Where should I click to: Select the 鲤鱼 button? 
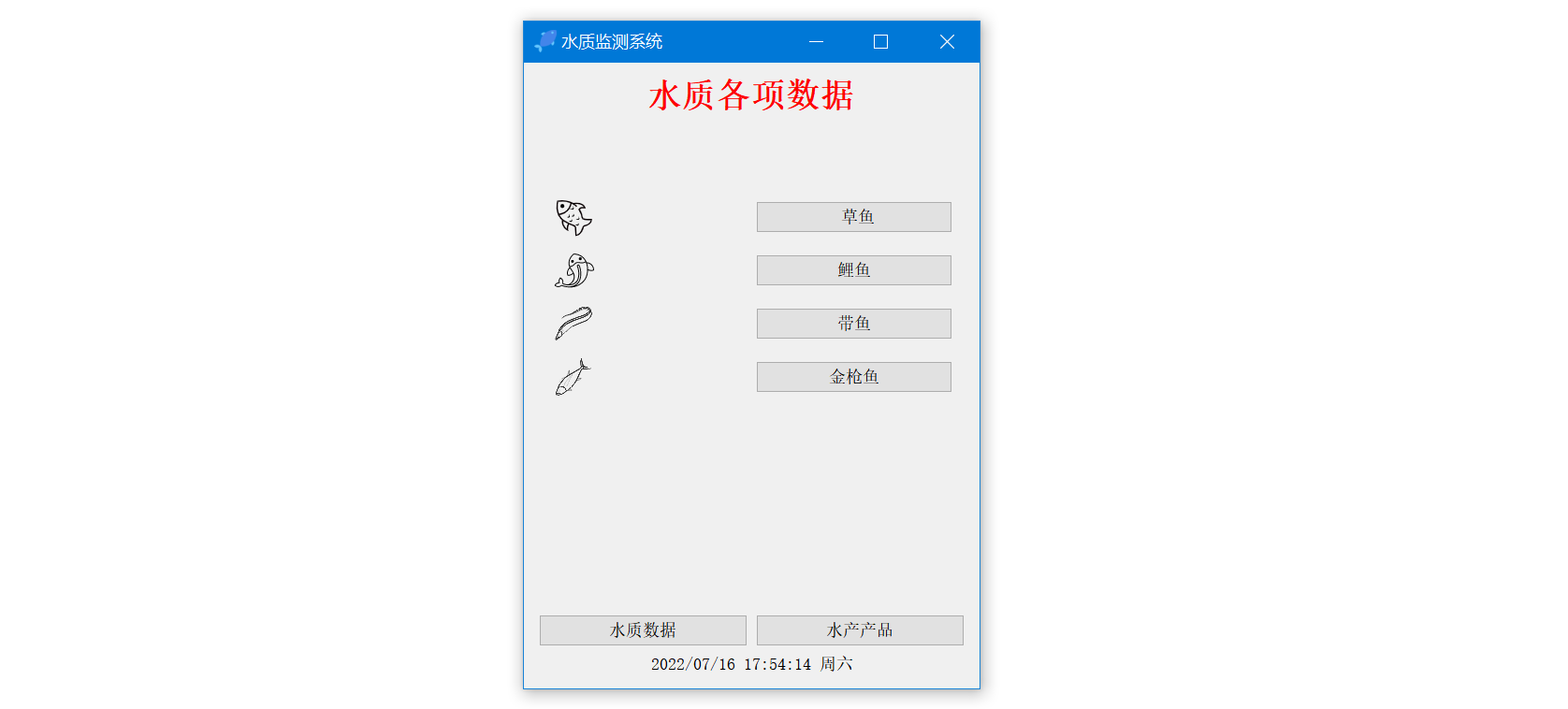(x=853, y=270)
